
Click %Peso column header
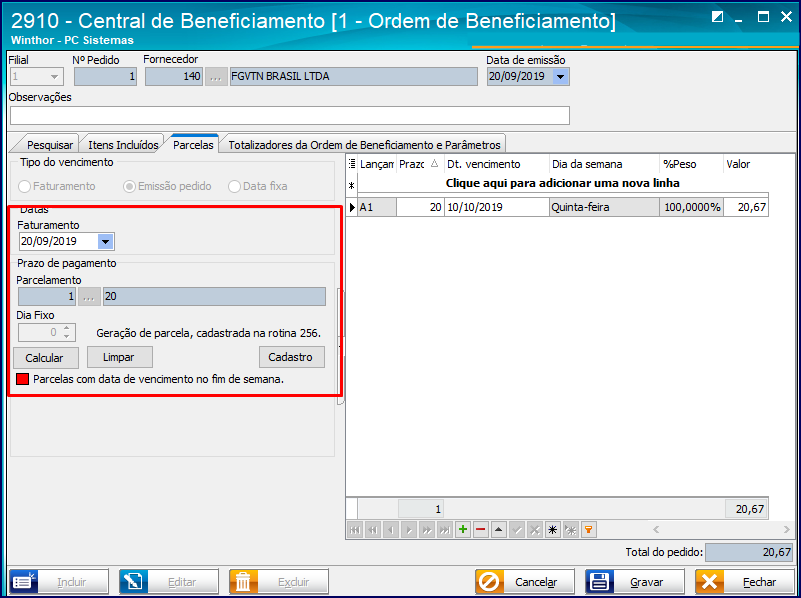(x=691, y=164)
